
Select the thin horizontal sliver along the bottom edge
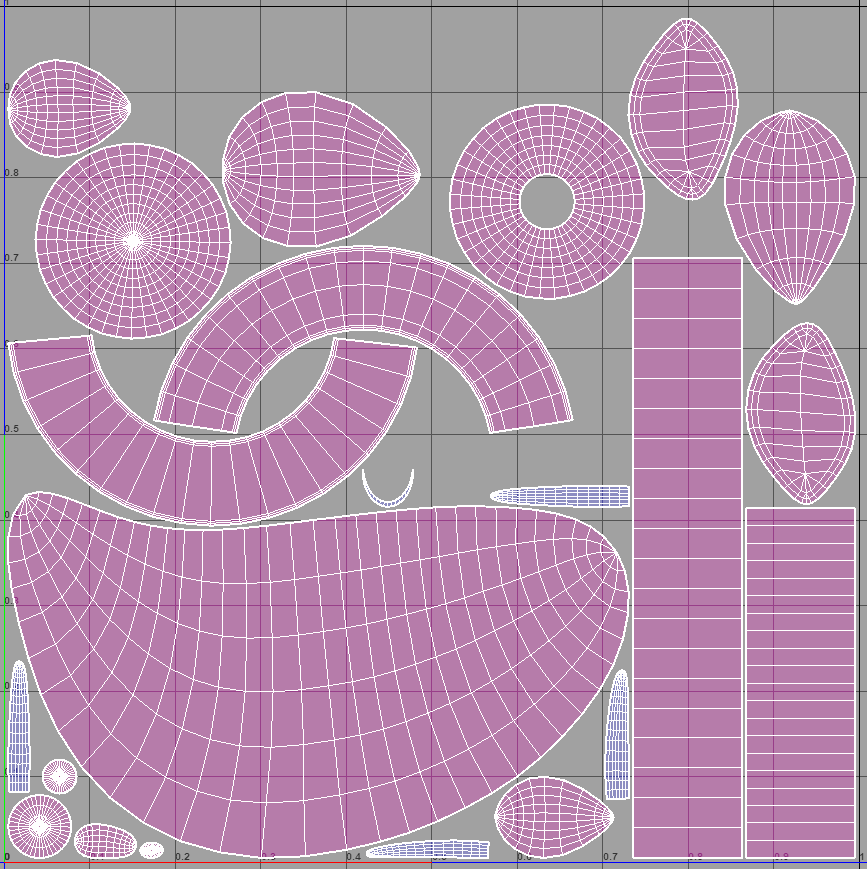click(430, 850)
